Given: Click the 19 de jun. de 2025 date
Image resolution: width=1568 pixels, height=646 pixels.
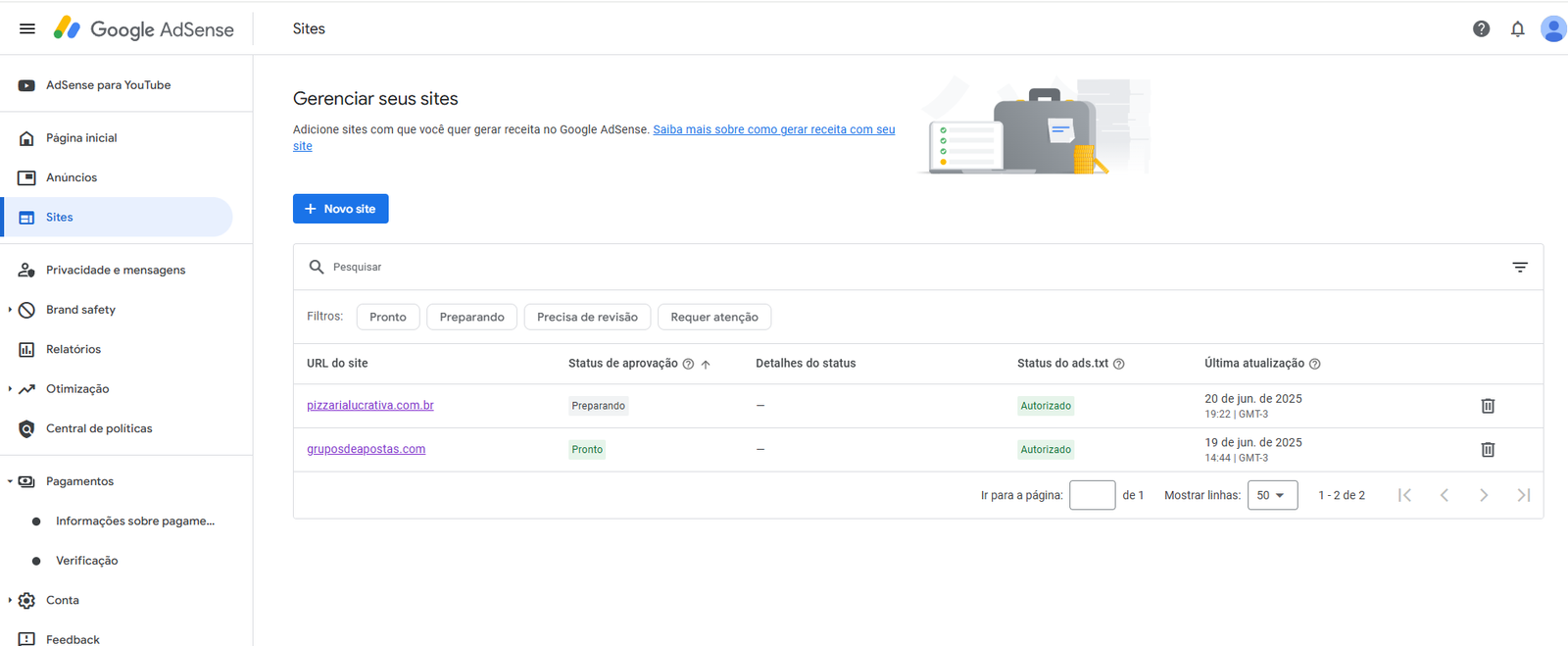Looking at the screenshot, I should [1253, 443].
